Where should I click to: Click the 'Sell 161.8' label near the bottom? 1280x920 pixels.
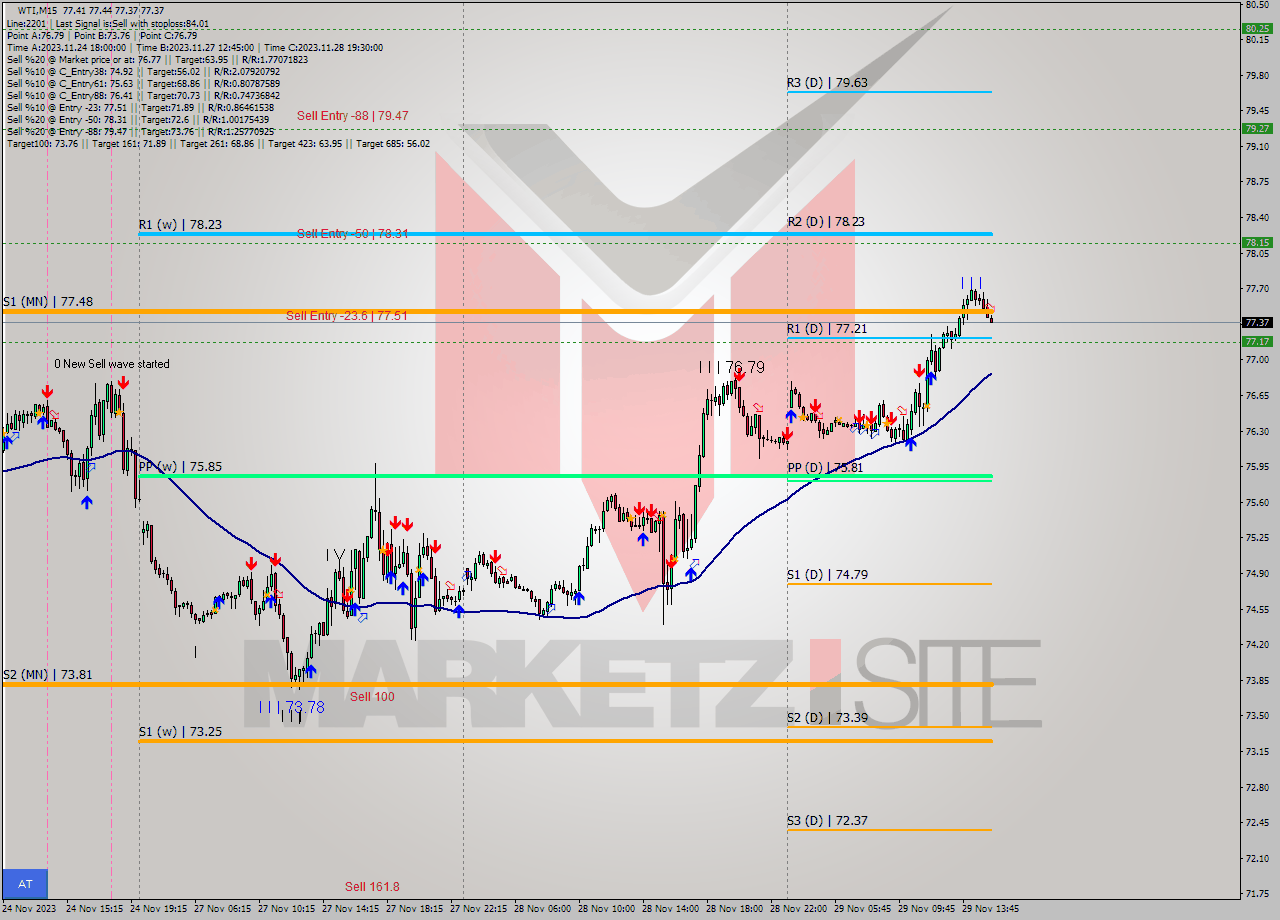pyautogui.click(x=371, y=886)
